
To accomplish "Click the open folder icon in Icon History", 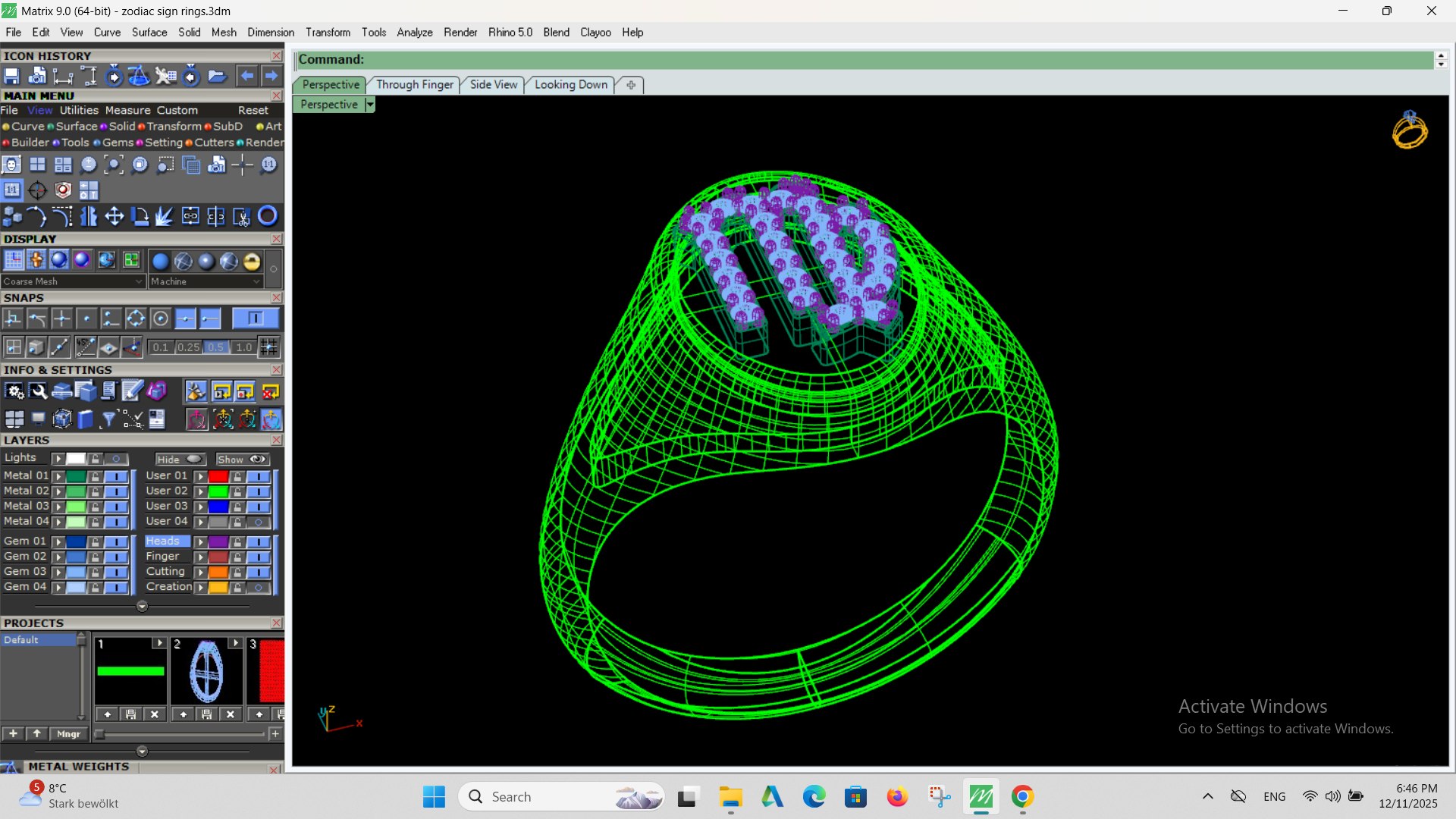I will tap(217, 76).
